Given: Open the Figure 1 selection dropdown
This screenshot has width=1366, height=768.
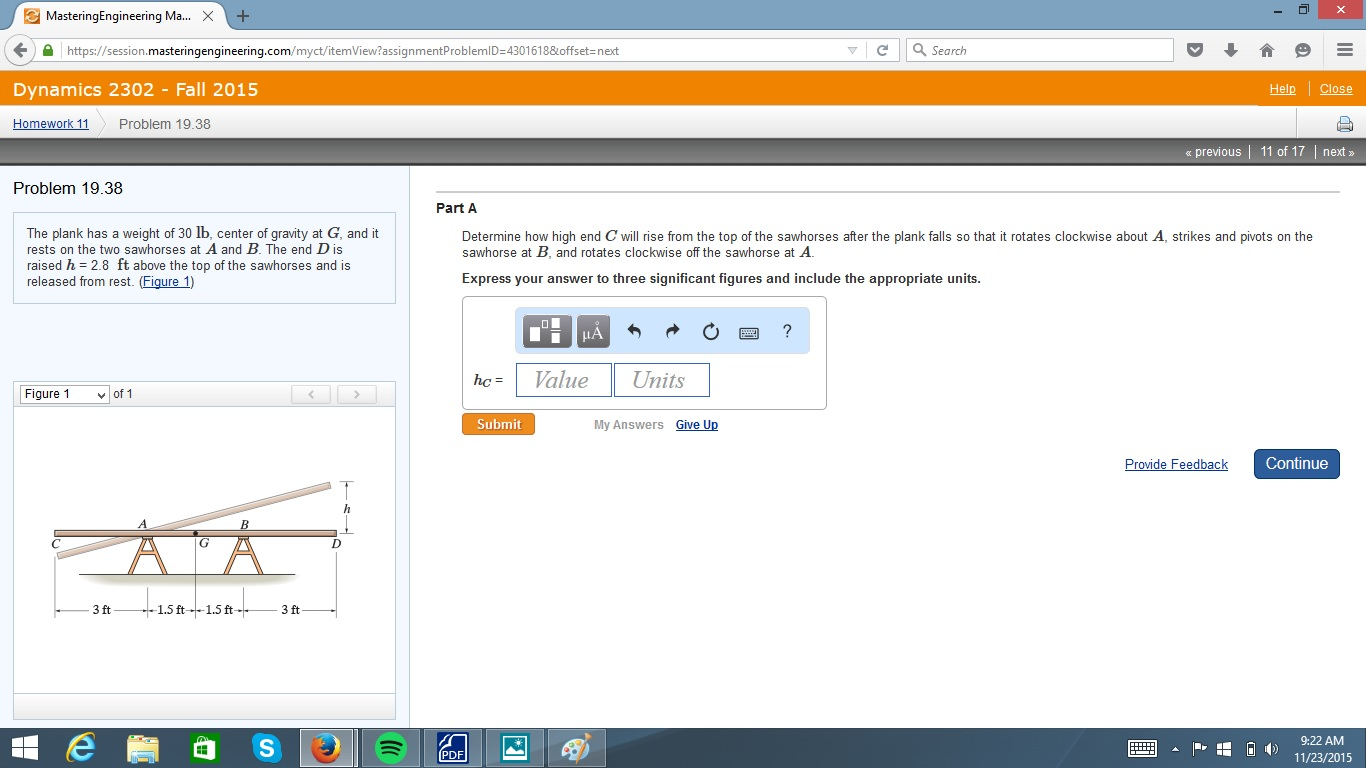Looking at the screenshot, I should (63, 394).
